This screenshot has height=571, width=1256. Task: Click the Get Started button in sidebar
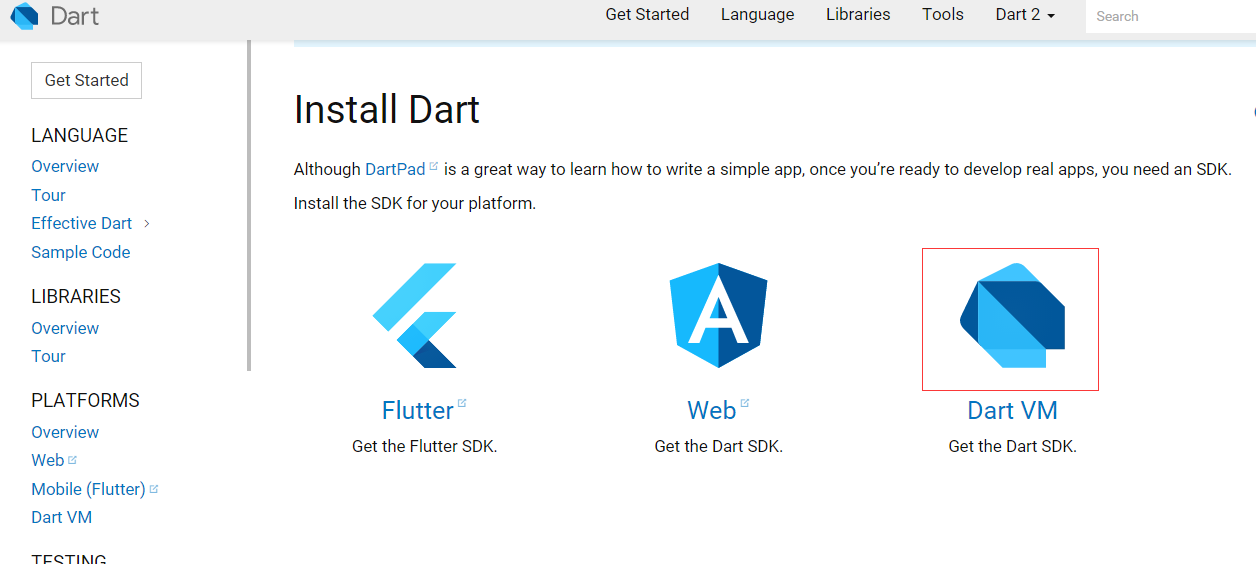click(x=87, y=80)
